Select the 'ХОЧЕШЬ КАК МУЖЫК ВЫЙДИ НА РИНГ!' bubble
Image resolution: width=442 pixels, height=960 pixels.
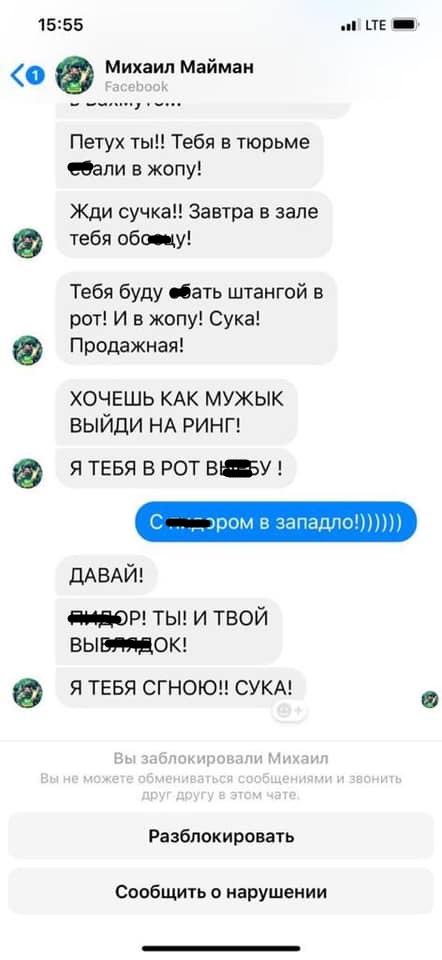[177, 412]
